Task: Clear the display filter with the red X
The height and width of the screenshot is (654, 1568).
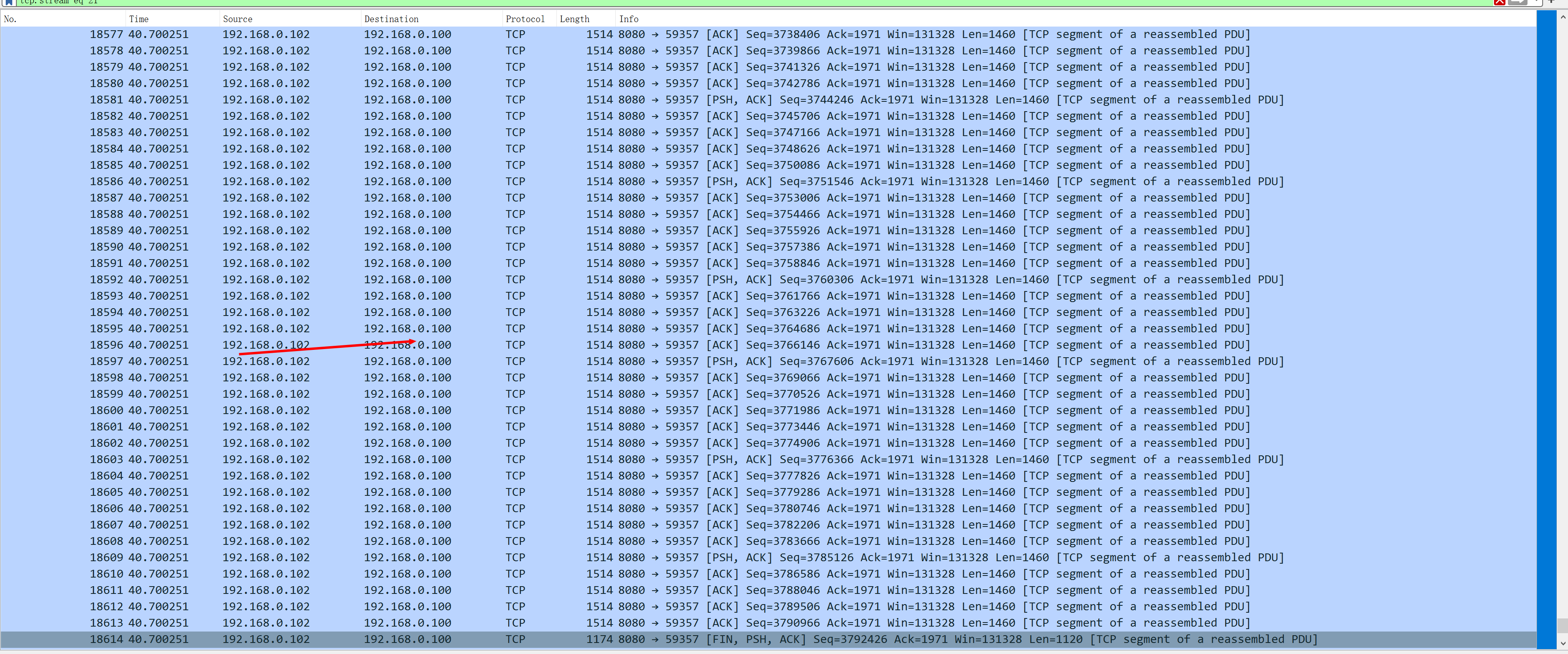Action: pyautogui.click(x=1499, y=2)
